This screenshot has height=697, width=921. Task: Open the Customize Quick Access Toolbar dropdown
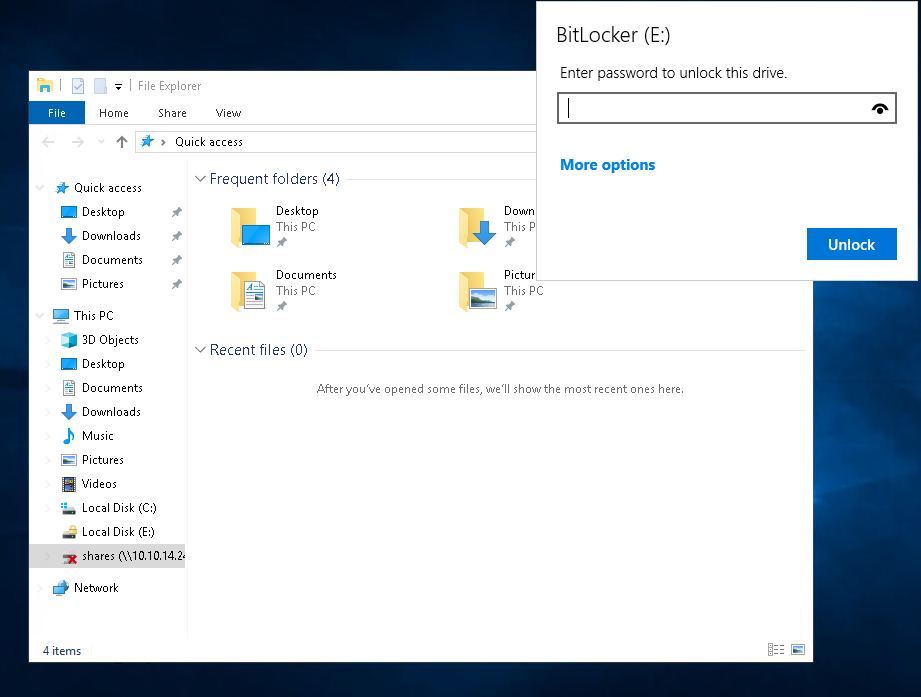coord(118,87)
